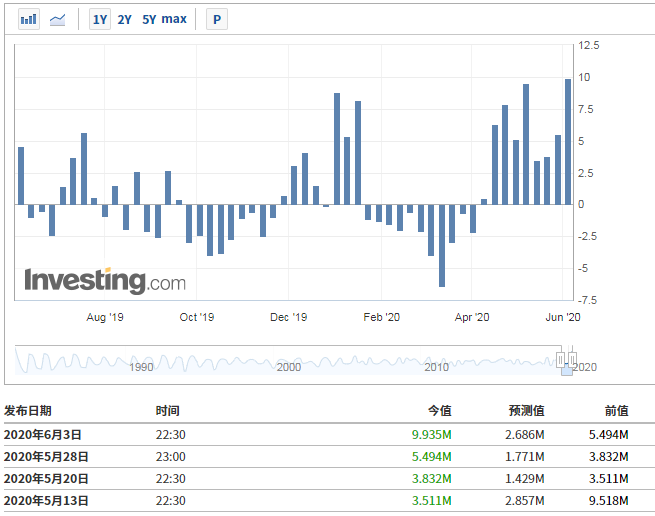Click the lowest negative bar before Apr '20
655x516 pixels.
coord(442,246)
